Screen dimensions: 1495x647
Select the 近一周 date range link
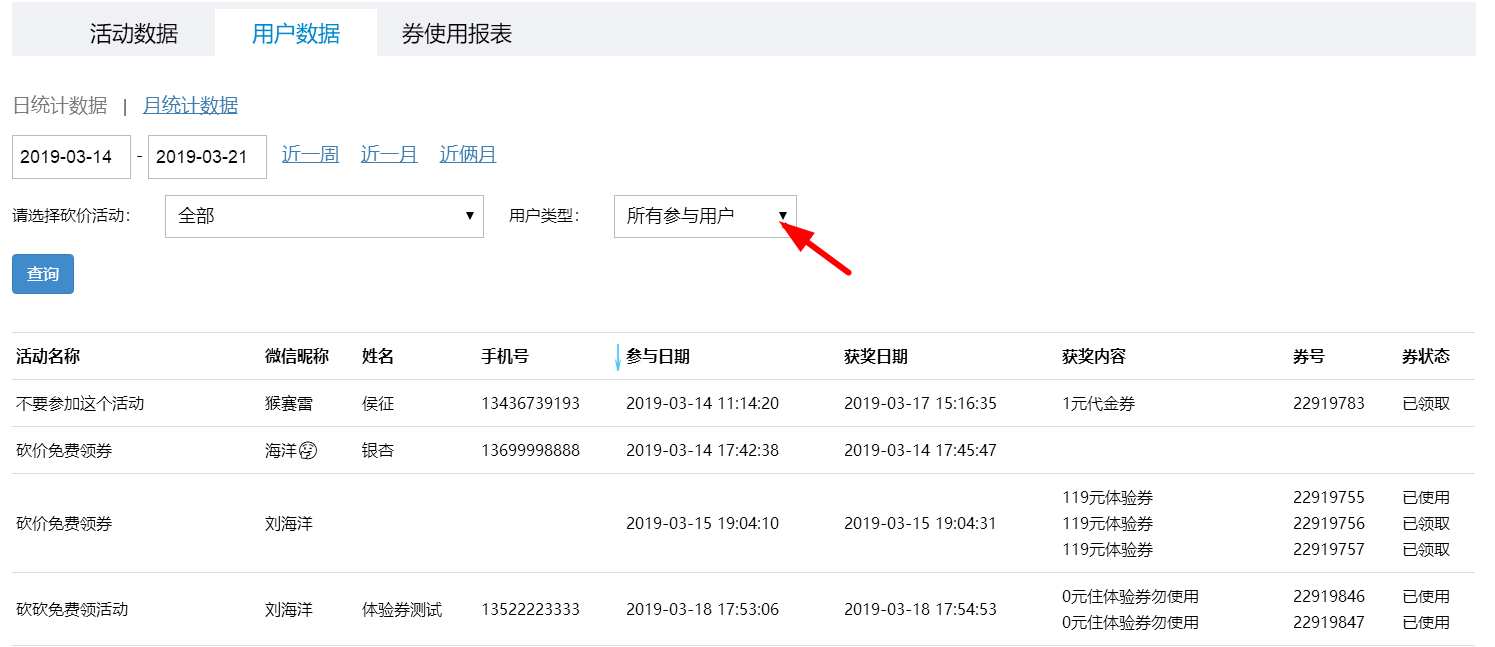coord(310,154)
